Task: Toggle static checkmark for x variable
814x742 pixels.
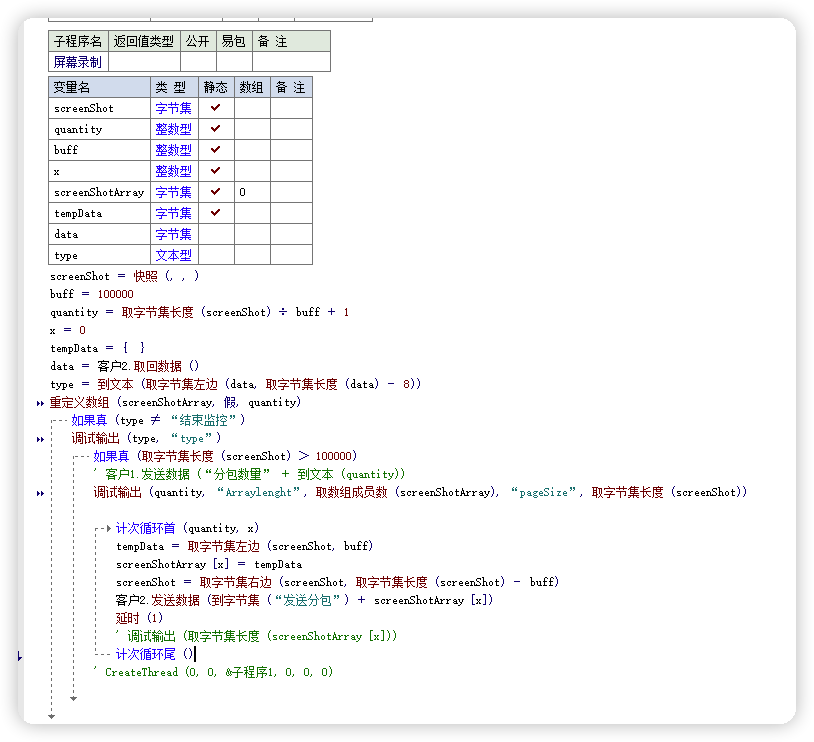Action: click(x=215, y=171)
